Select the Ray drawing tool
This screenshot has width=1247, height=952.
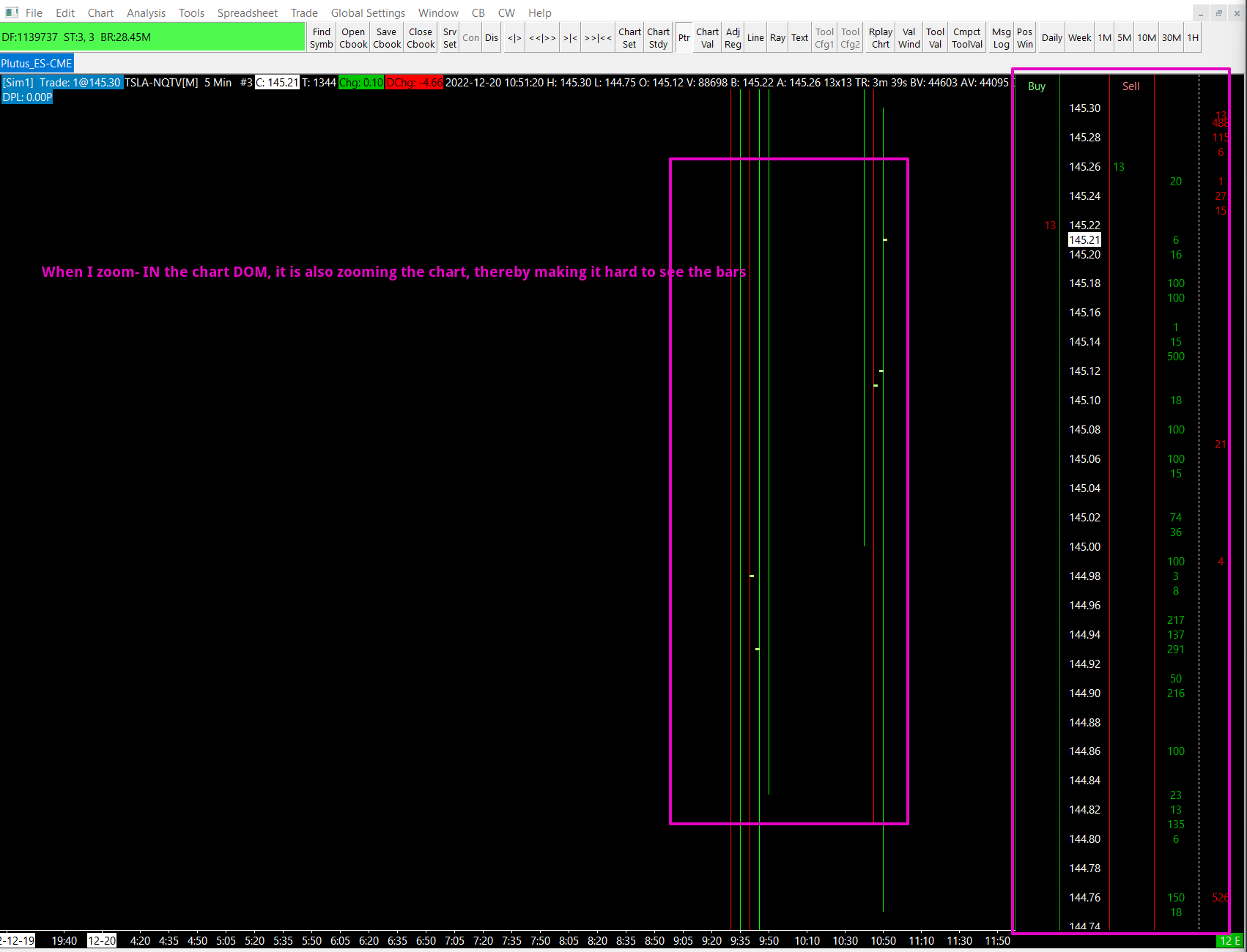777,38
